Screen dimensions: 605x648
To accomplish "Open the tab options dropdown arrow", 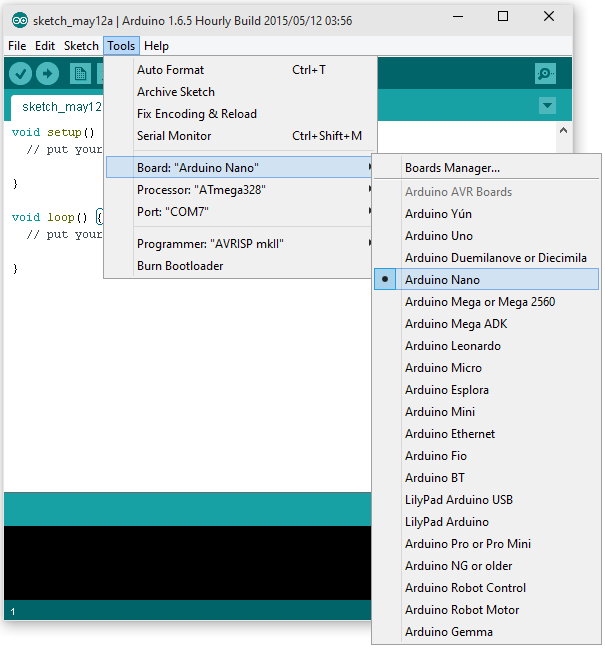I will click(x=547, y=106).
